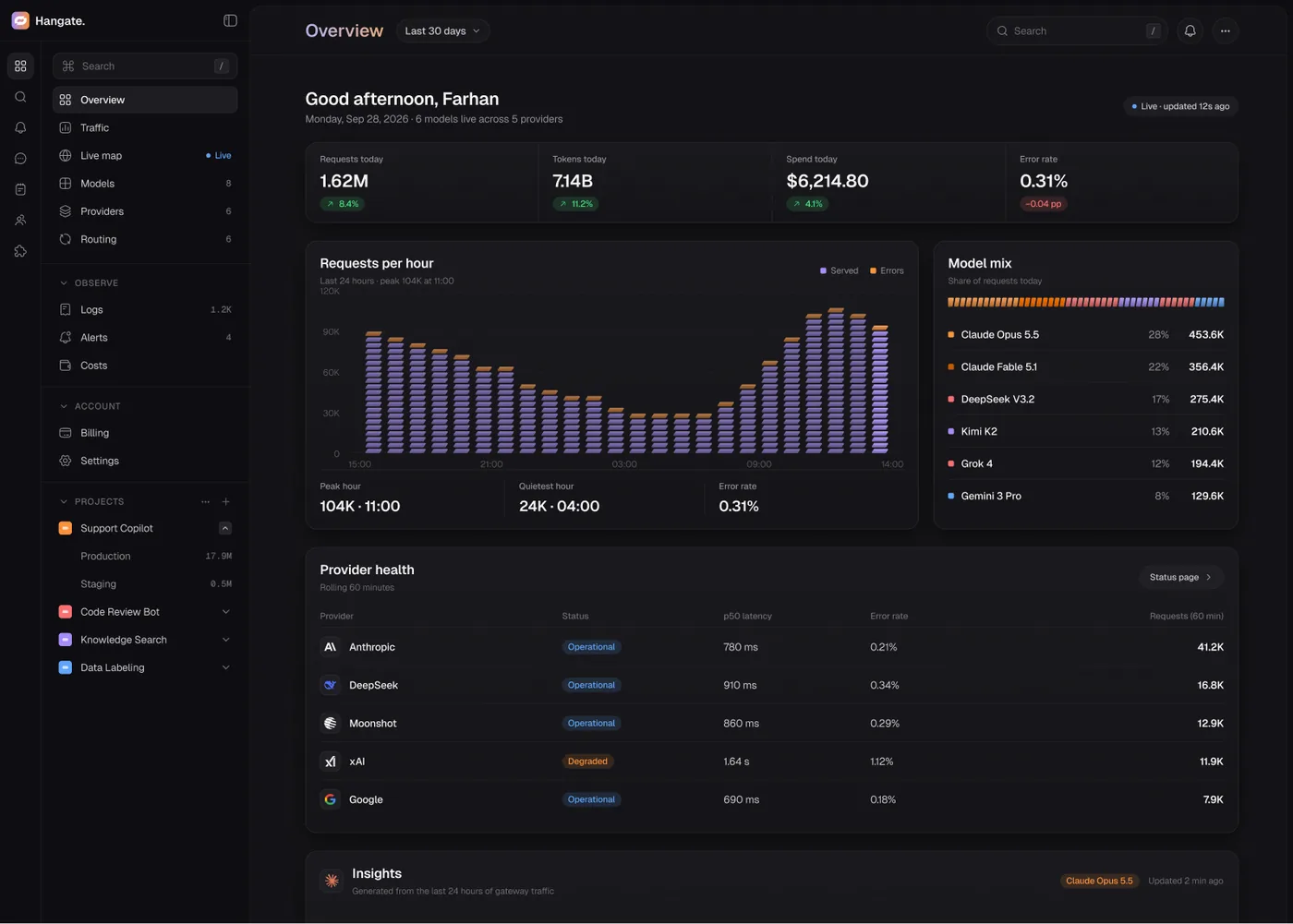Click the clipboard icon in the left rail

pos(20,189)
